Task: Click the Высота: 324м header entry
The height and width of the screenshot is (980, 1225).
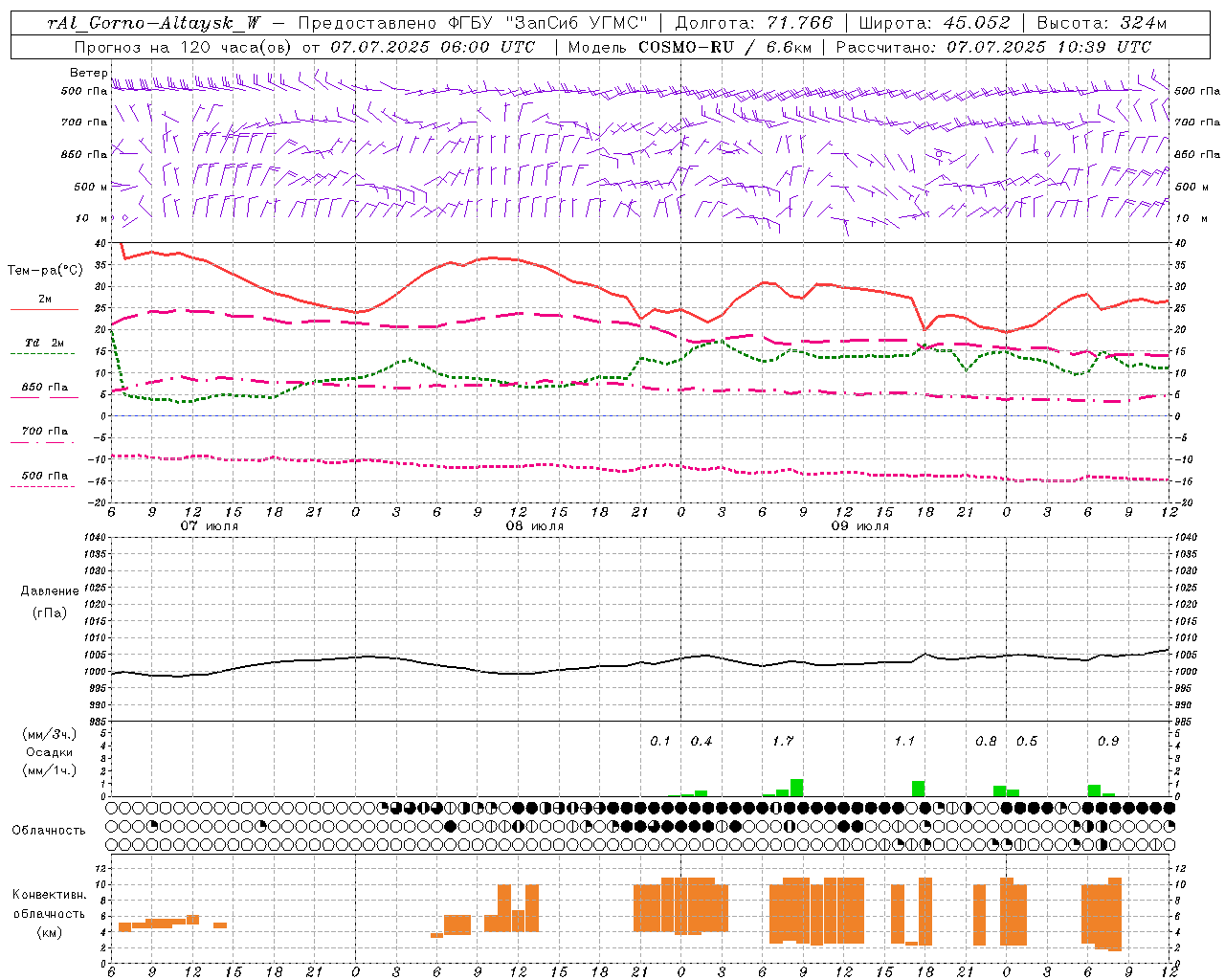Action: [x=1102, y=23]
